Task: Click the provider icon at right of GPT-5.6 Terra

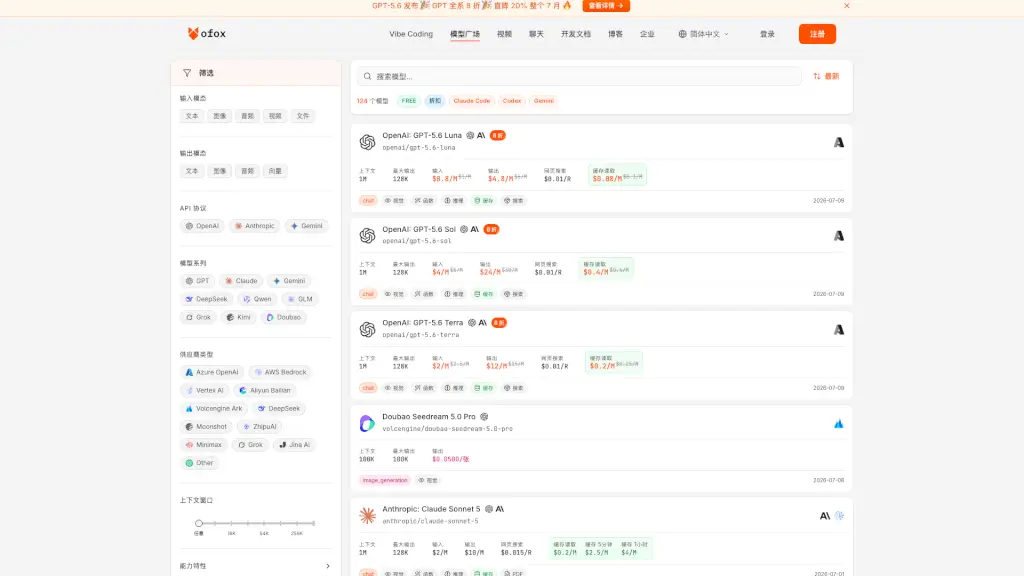Action: (839, 330)
